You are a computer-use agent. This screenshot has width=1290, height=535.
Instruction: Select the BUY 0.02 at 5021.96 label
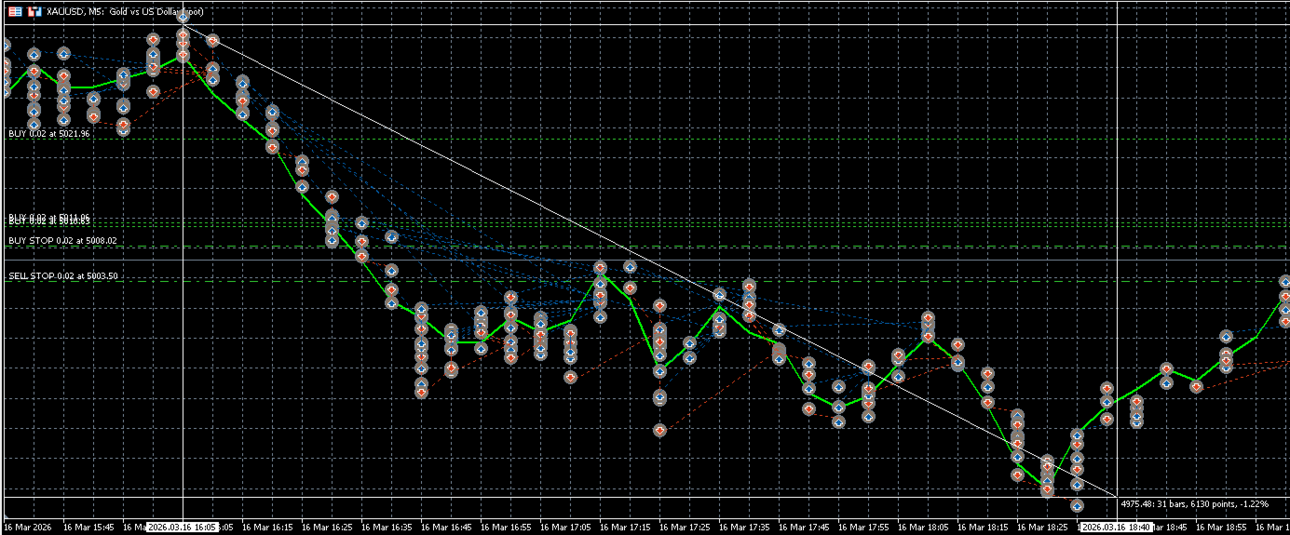pyautogui.click(x=49, y=133)
